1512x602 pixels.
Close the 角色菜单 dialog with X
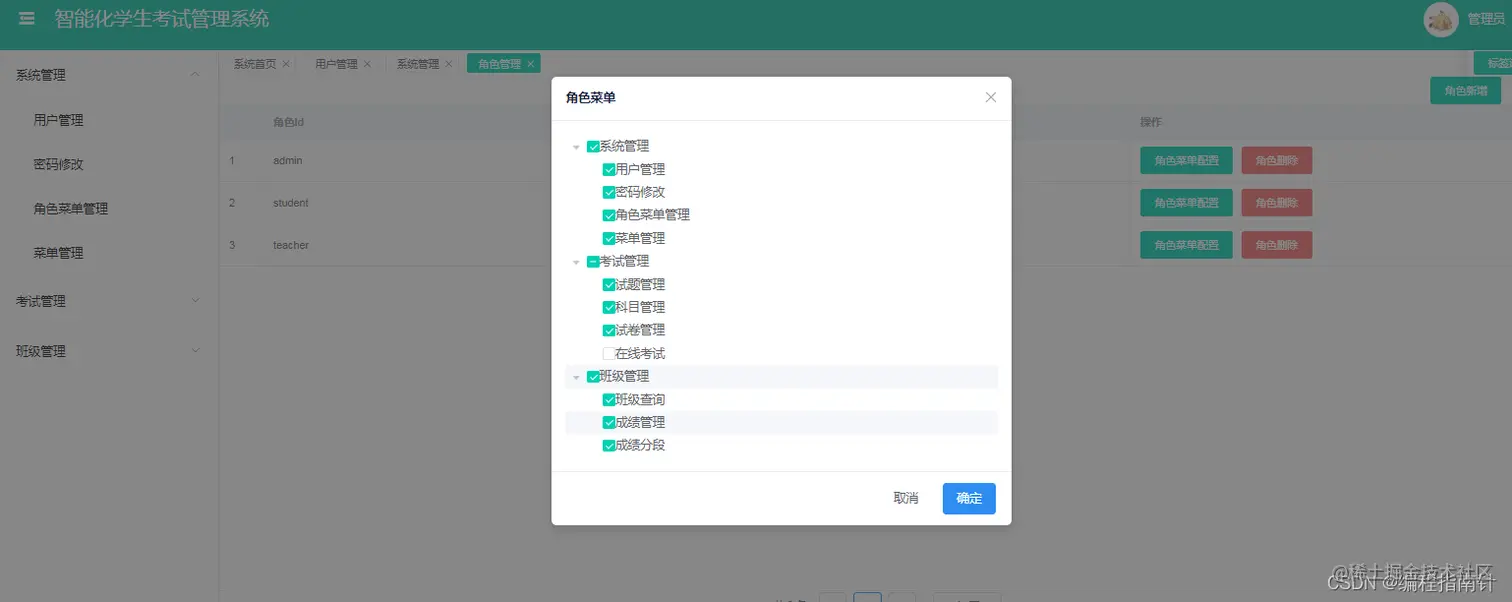click(x=991, y=97)
